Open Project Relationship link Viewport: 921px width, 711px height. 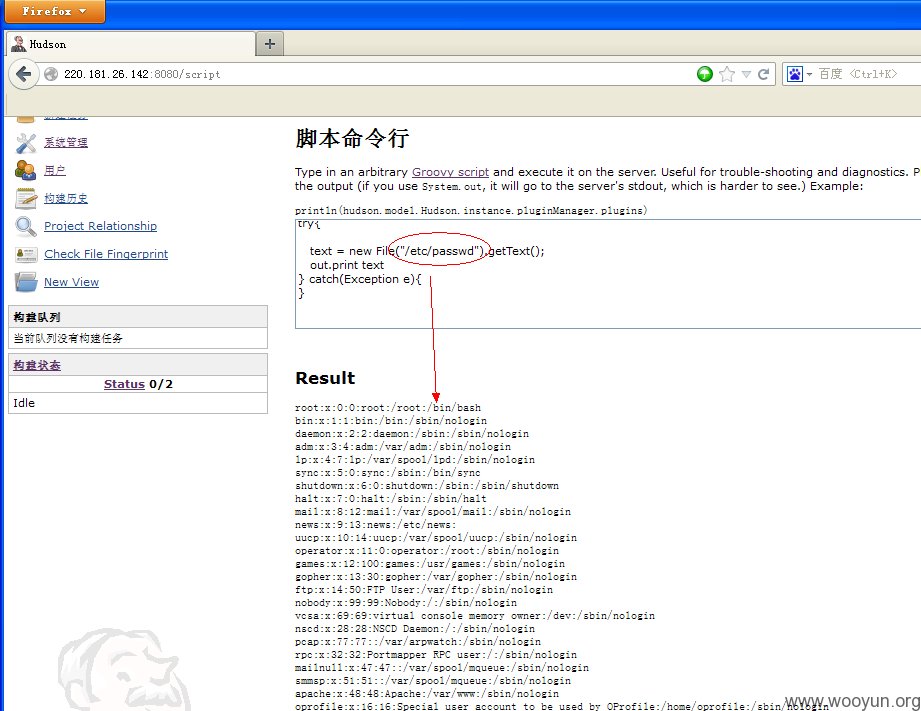[100, 226]
